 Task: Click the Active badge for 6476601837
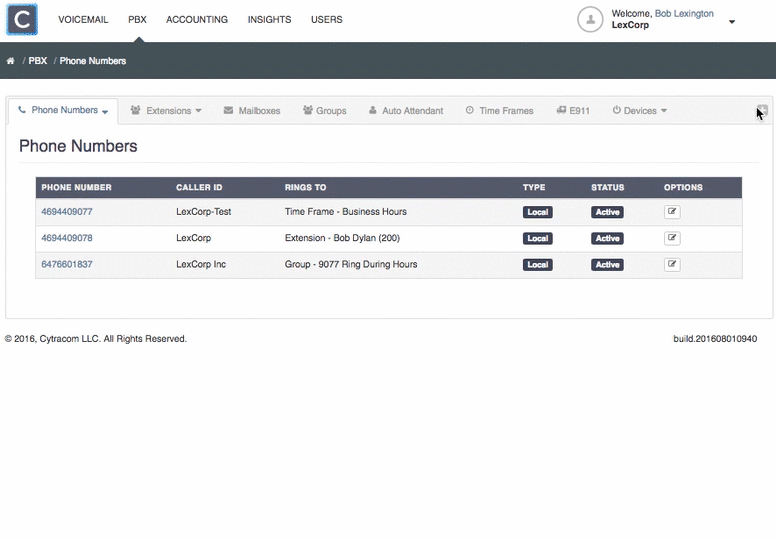coord(607,264)
